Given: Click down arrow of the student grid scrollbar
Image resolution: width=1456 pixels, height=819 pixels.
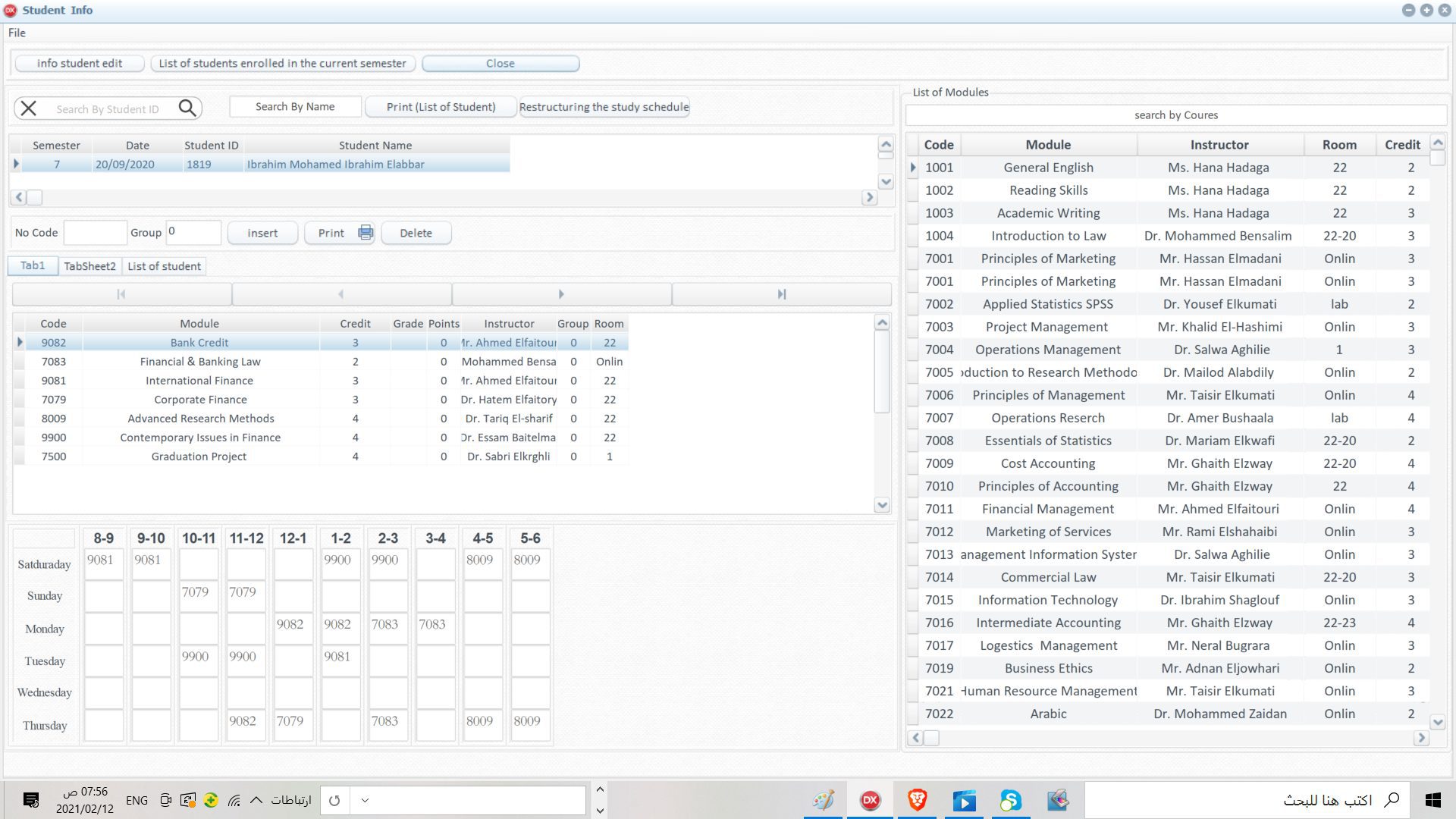Looking at the screenshot, I should pyautogui.click(x=885, y=181).
